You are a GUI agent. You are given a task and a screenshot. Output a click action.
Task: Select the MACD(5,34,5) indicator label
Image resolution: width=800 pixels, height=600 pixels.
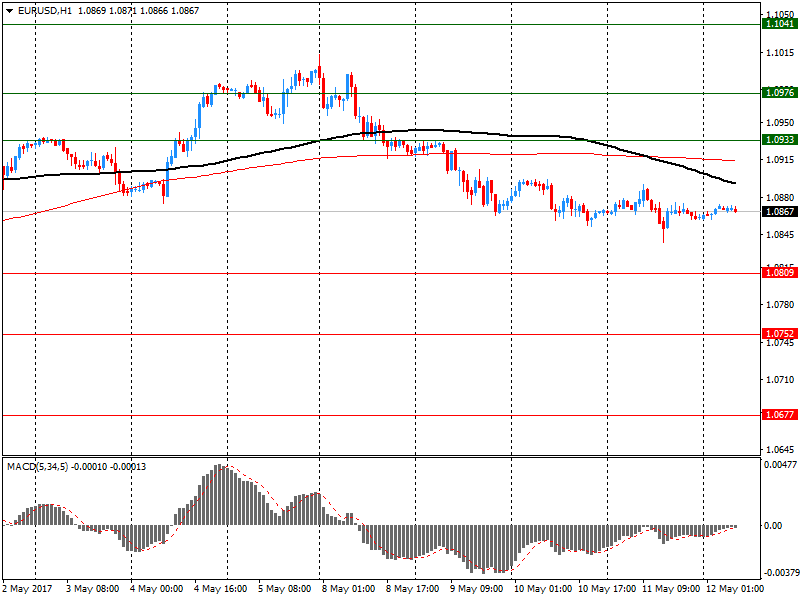pos(37,467)
